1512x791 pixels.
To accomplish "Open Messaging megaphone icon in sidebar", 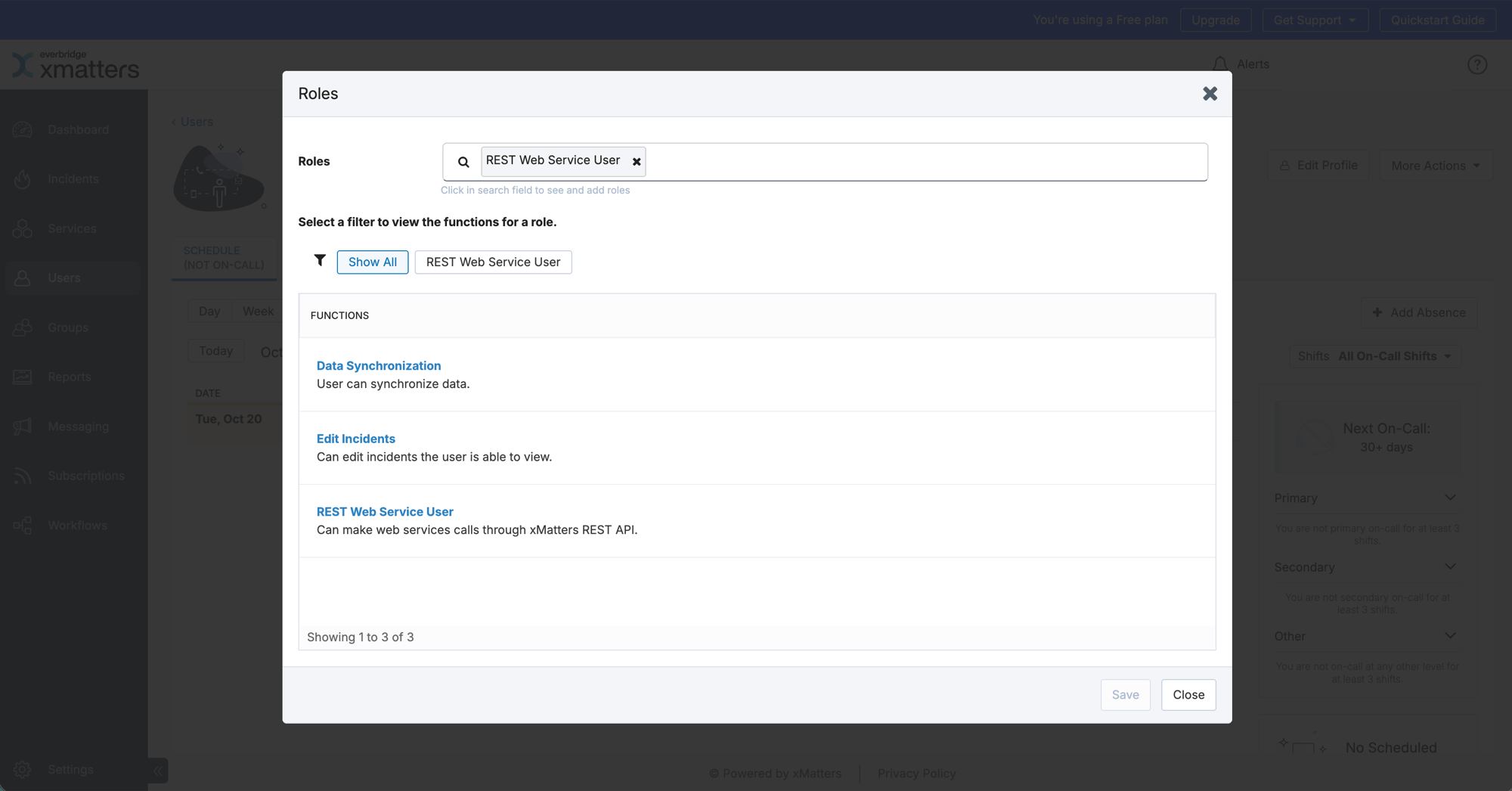I will 23,427.
